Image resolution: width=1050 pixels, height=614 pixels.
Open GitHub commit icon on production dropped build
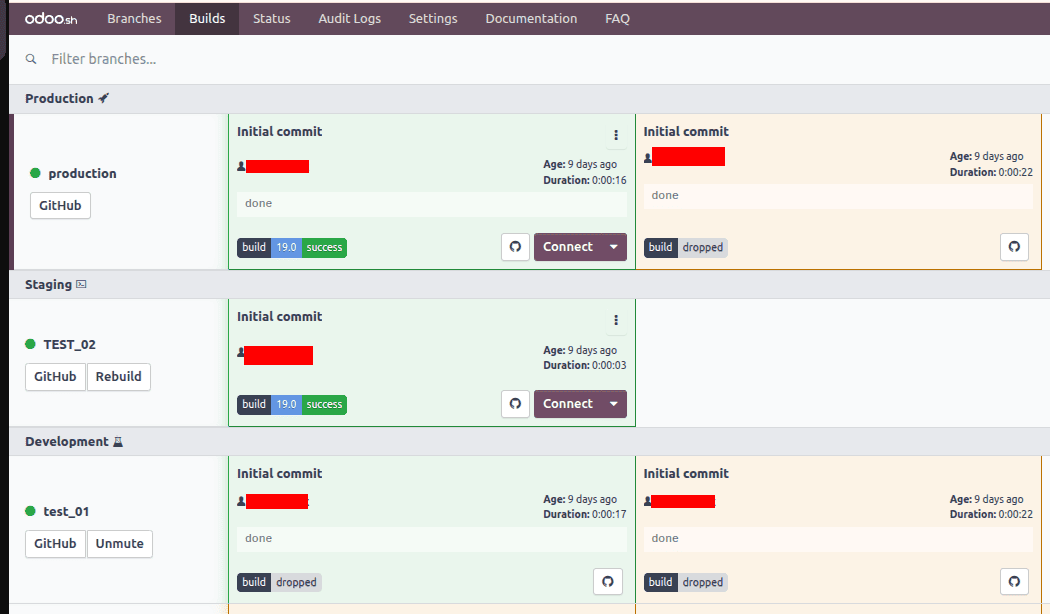(1015, 247)
